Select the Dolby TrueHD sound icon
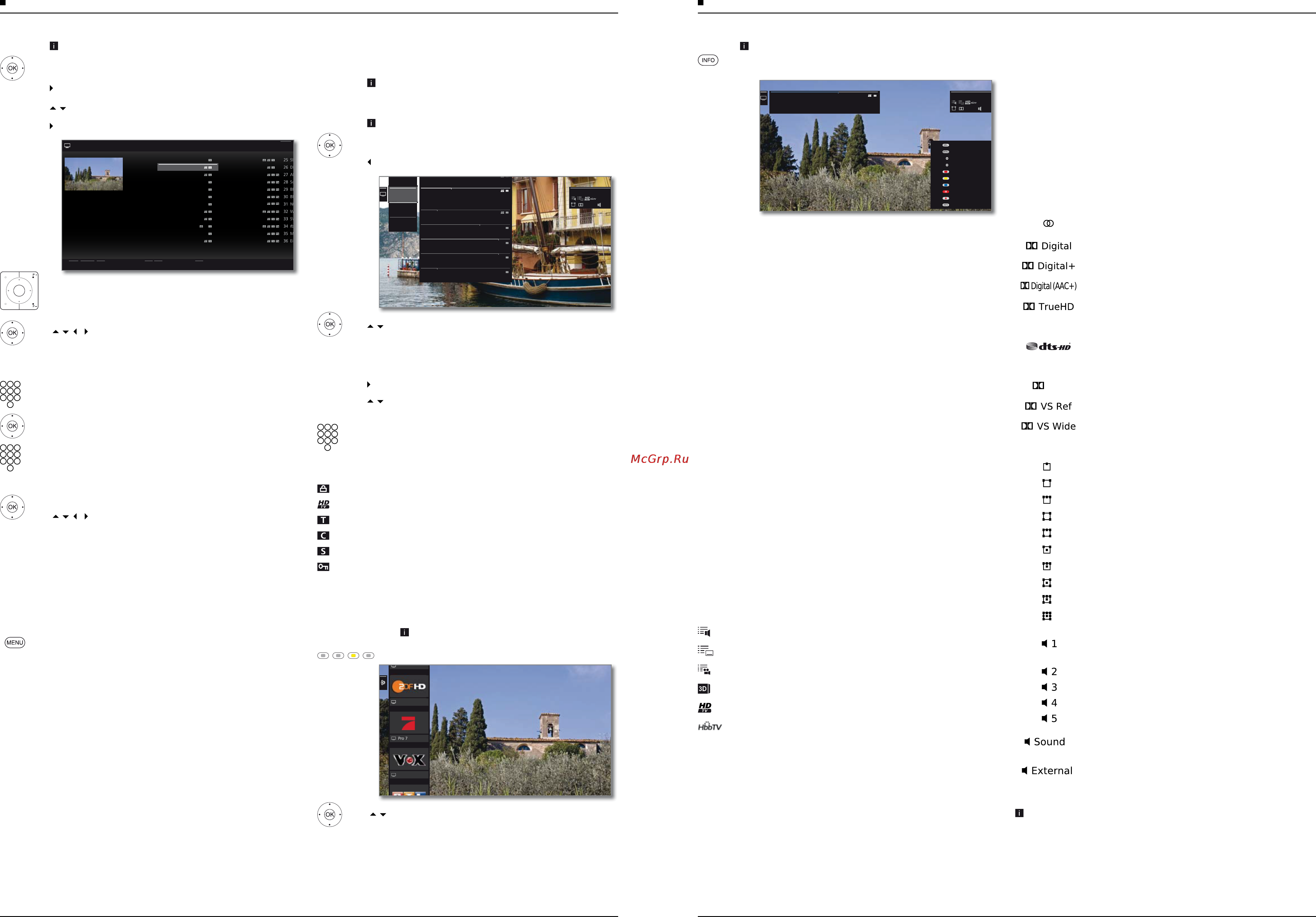Viewport: 1316px width, 917px height. (x=1048, y=306)
